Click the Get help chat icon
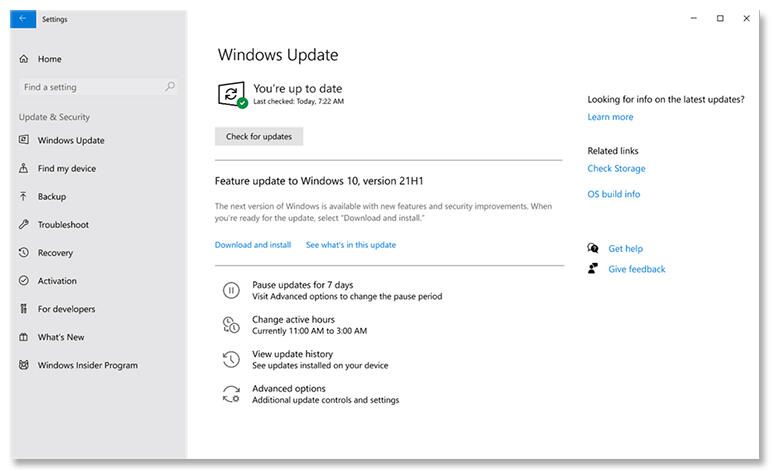 click(x=593, y=248)
